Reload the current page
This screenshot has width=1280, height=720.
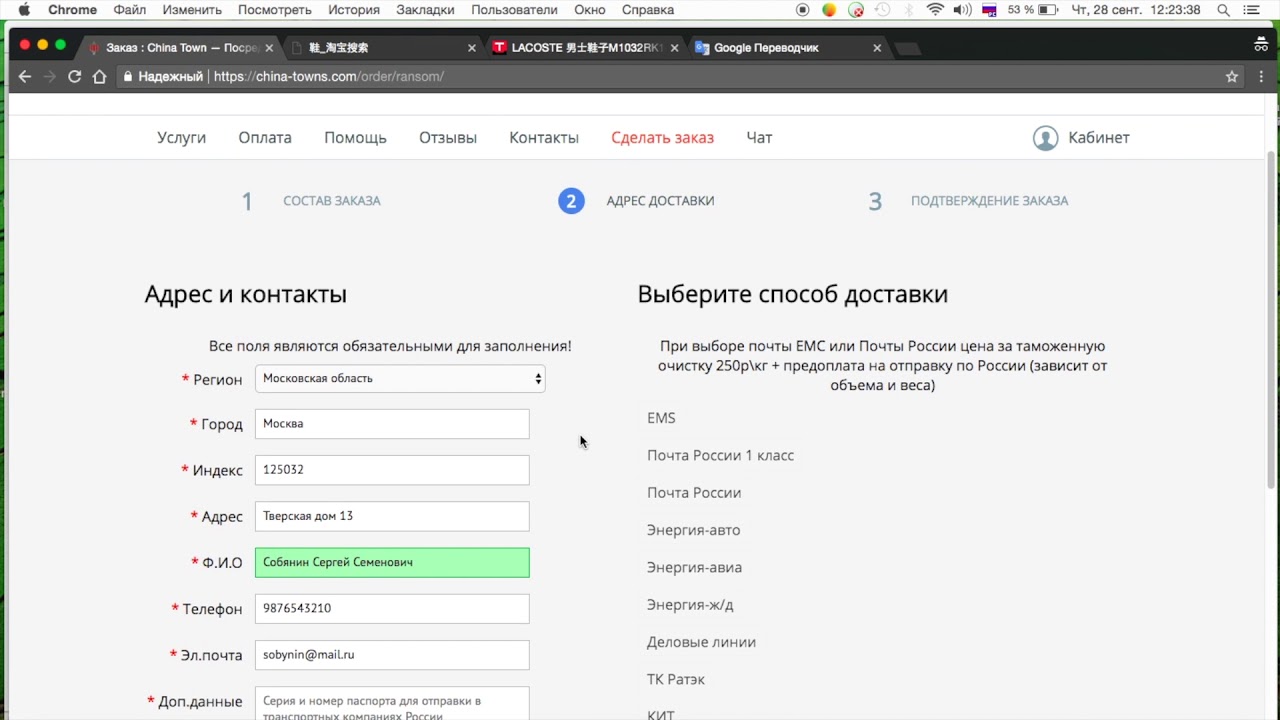pyautogui.click(x=74, y=76)
